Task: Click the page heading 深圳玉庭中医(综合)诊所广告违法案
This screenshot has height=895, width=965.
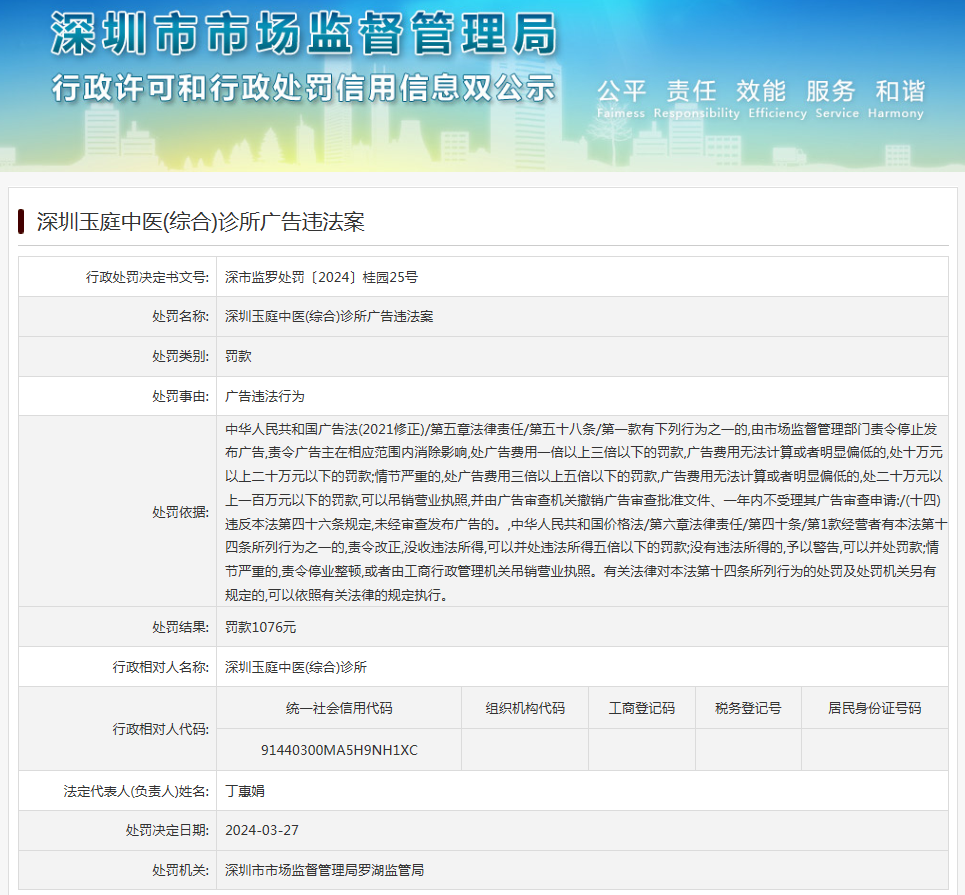Action: point(200,222)
